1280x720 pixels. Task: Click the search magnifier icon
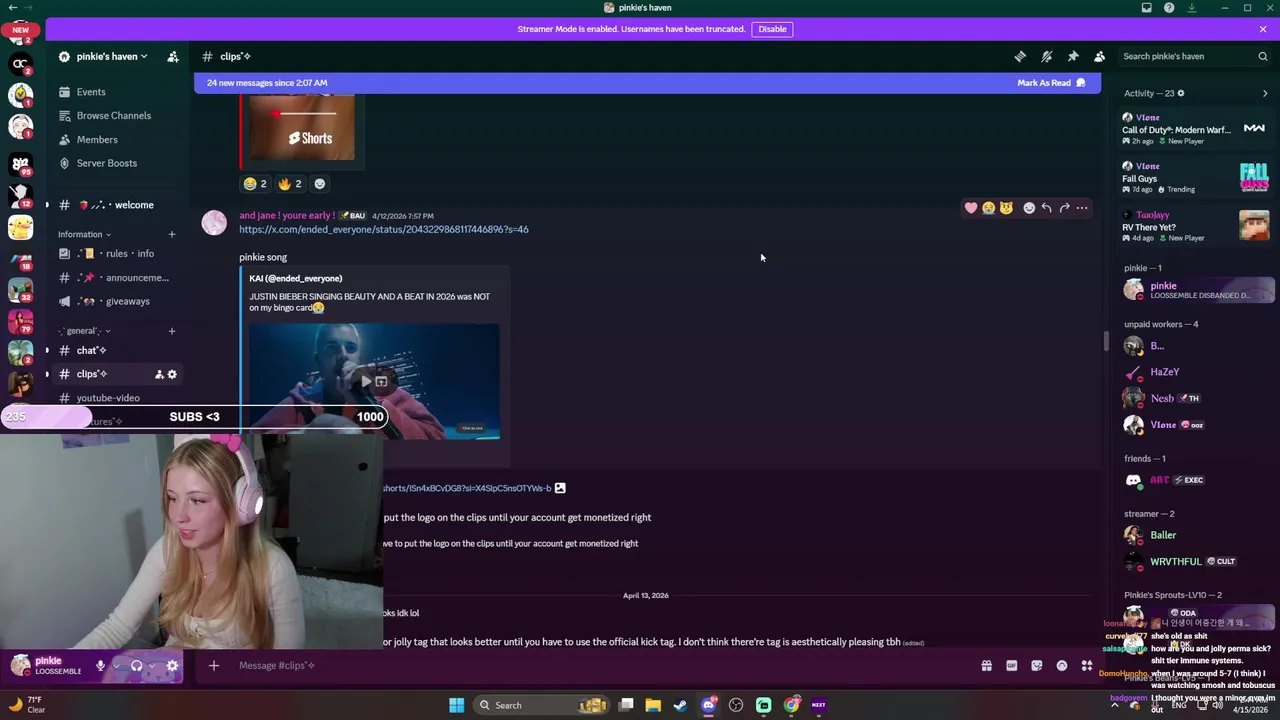pos(1262,57)
